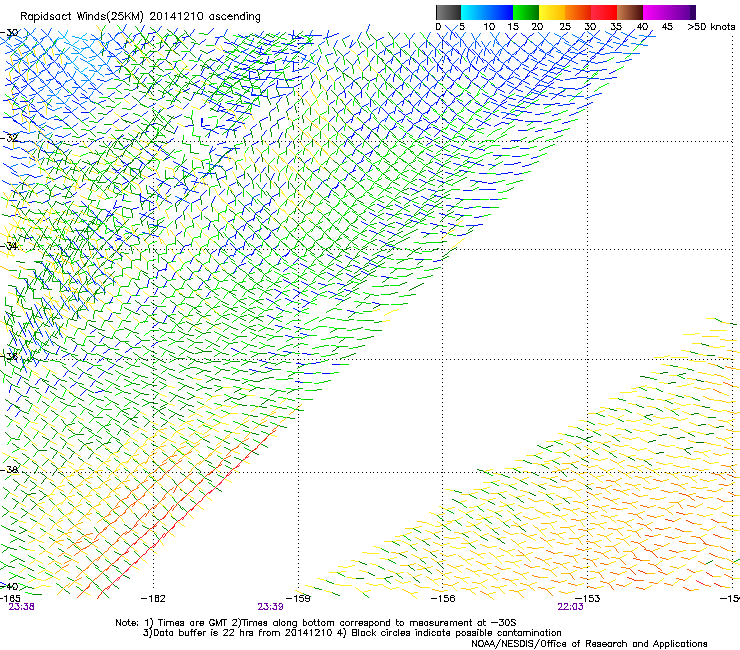The image size is (740, 650).
Task: Click the magenta-purple 40-50 knots legend color
Action: pyautogui.click(x=669, y=12)
